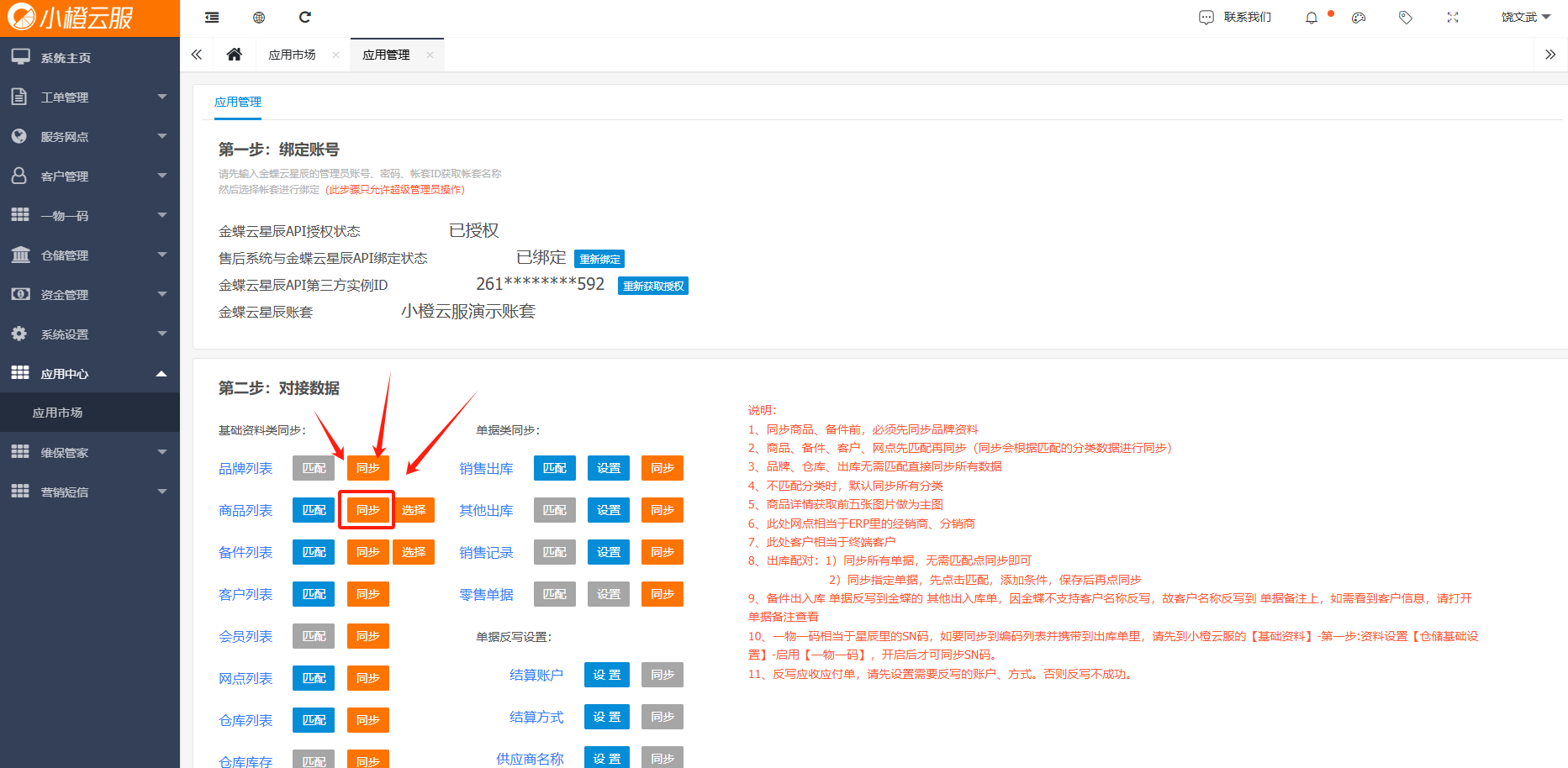Screen dimensions: 1568x768
Task: Expand the 资金管理 menu arrow
Action: [161, 294]
